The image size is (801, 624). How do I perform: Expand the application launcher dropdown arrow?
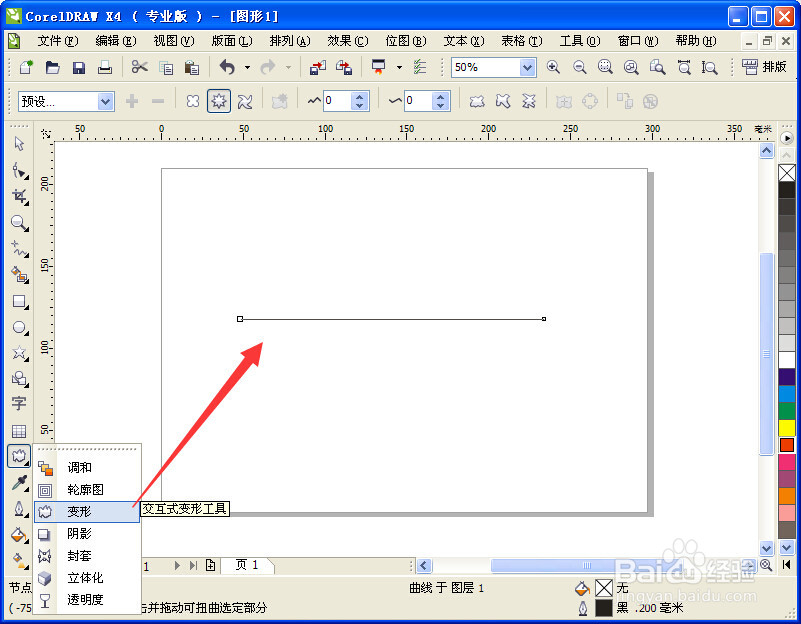pos(399,67)
